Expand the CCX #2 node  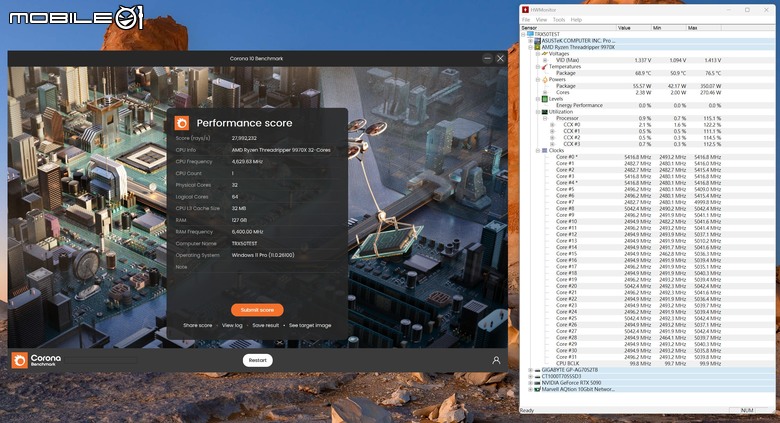(552, 138)
